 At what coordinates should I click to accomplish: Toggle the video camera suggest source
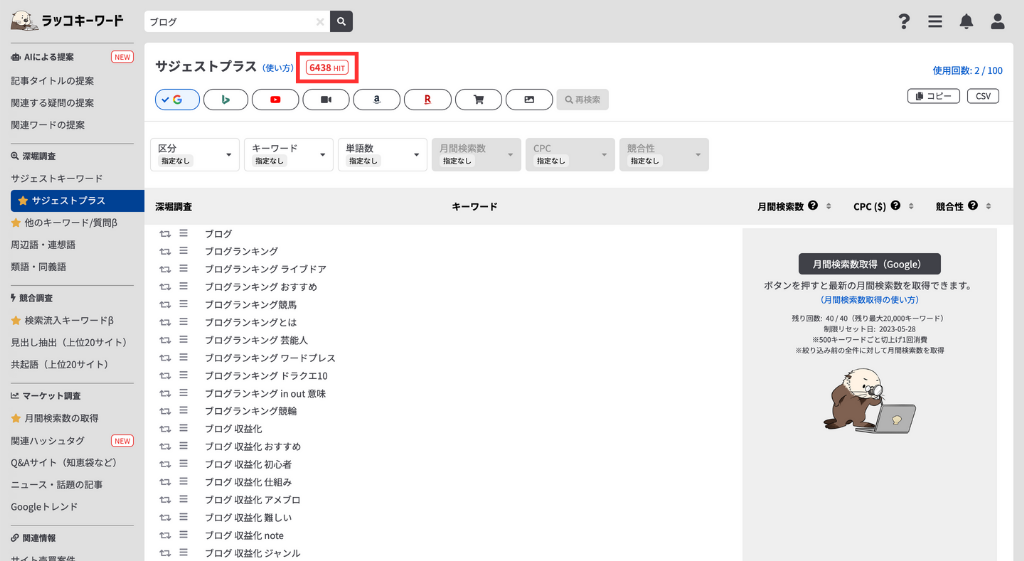pos(326,99)
